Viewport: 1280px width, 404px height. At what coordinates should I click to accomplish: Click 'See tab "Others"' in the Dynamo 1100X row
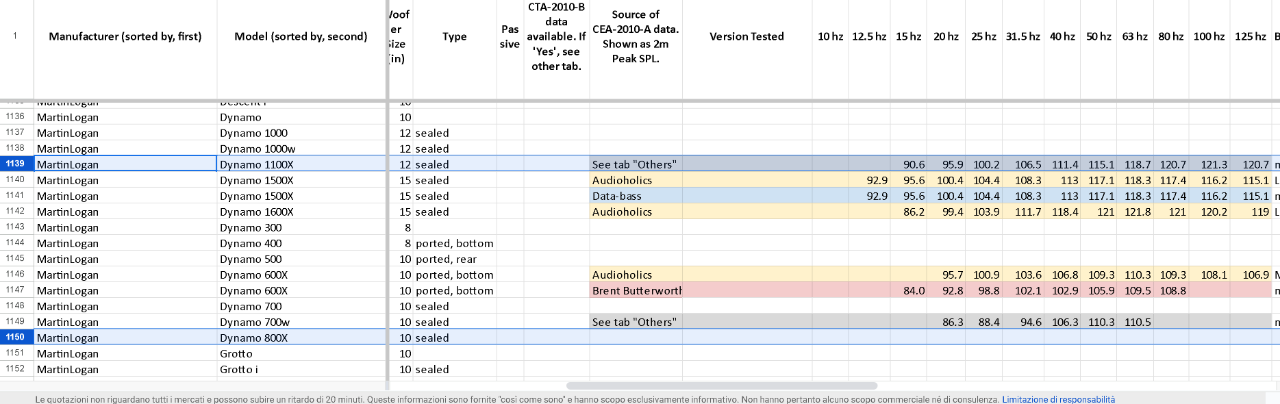pyautogui.click(x=635, y=164)
